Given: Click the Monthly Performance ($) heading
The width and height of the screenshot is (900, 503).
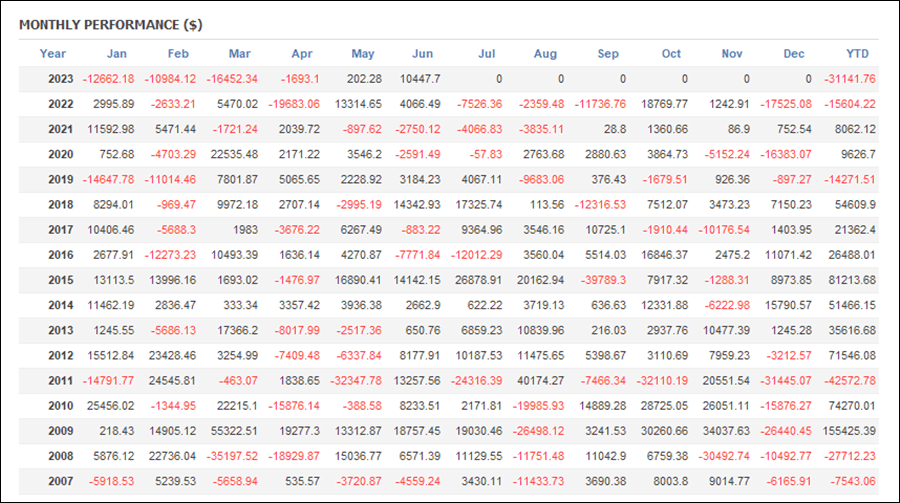Looking at the screenshot, I should click(x=111, y=25).
